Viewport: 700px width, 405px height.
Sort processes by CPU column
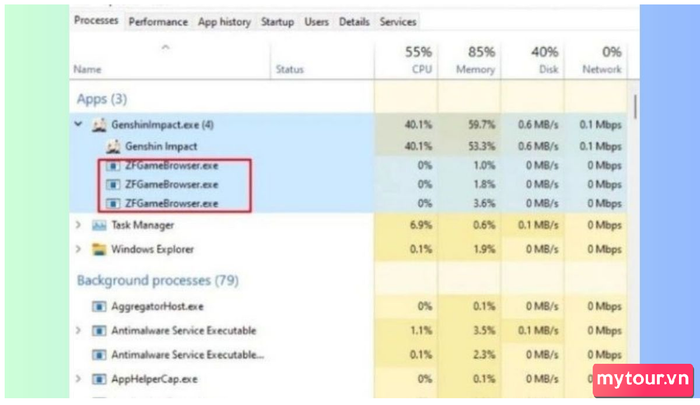click(x=418, y=60)
